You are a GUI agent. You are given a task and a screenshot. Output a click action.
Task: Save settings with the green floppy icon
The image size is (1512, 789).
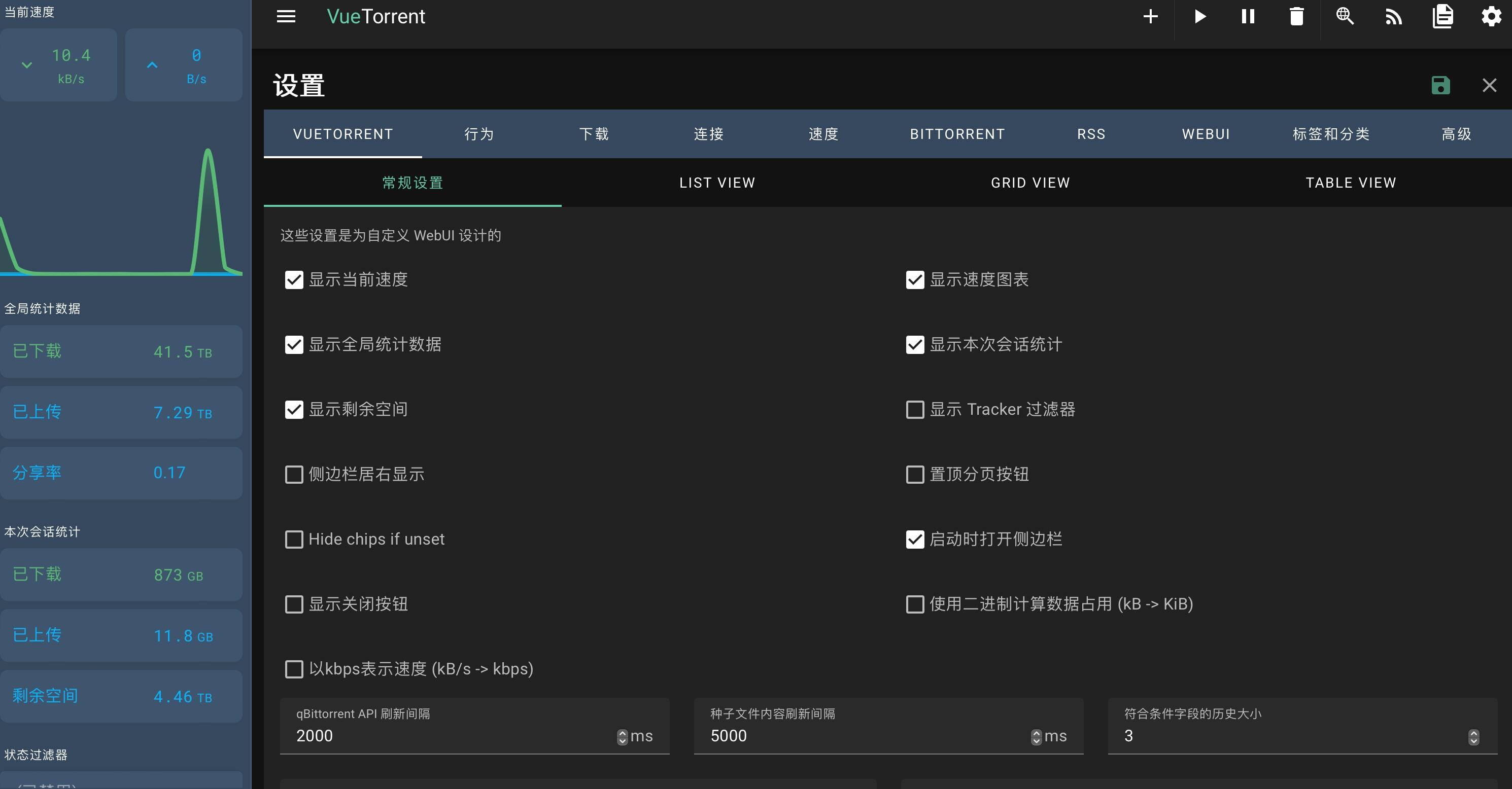tap(1440, 86)
